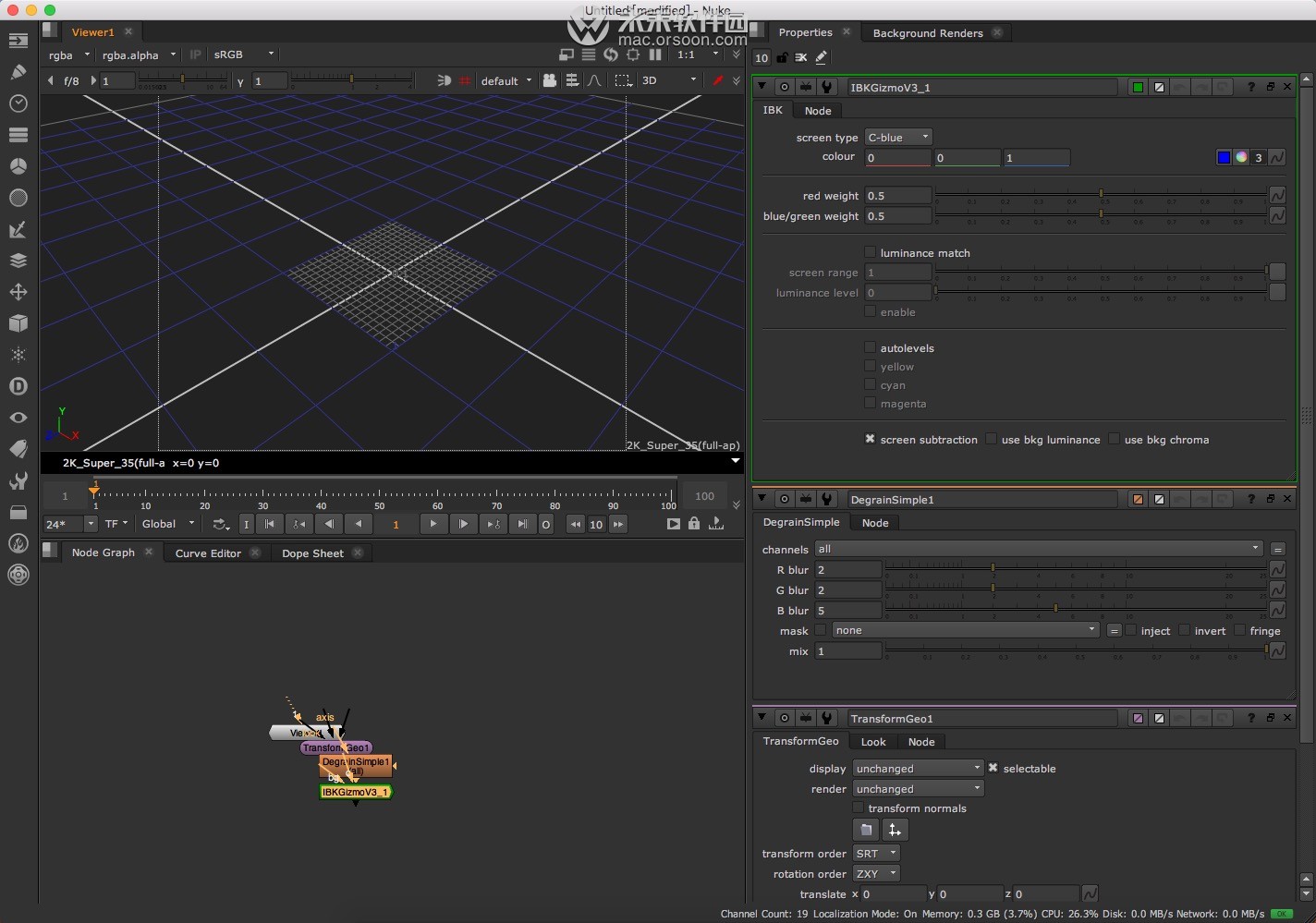This screenshot has width=1316, height=923.
Task: Open the display 'unchanged' dropdown
Action: 918,768
